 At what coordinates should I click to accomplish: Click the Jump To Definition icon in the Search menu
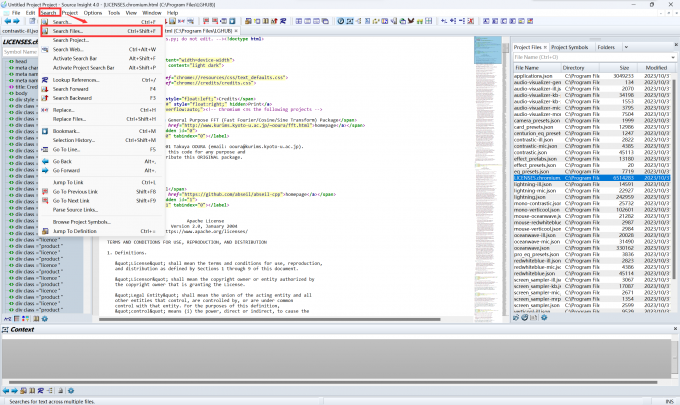45,231
